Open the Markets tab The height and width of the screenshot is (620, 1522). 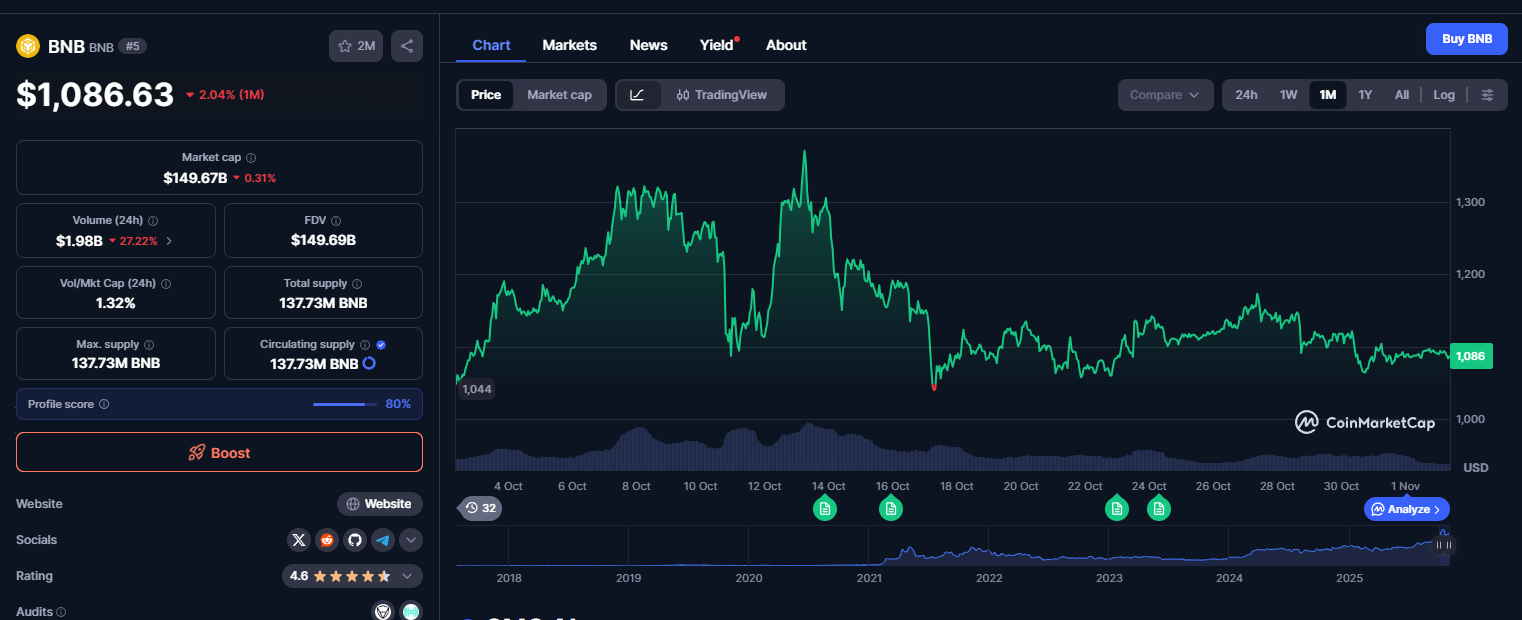569,45
